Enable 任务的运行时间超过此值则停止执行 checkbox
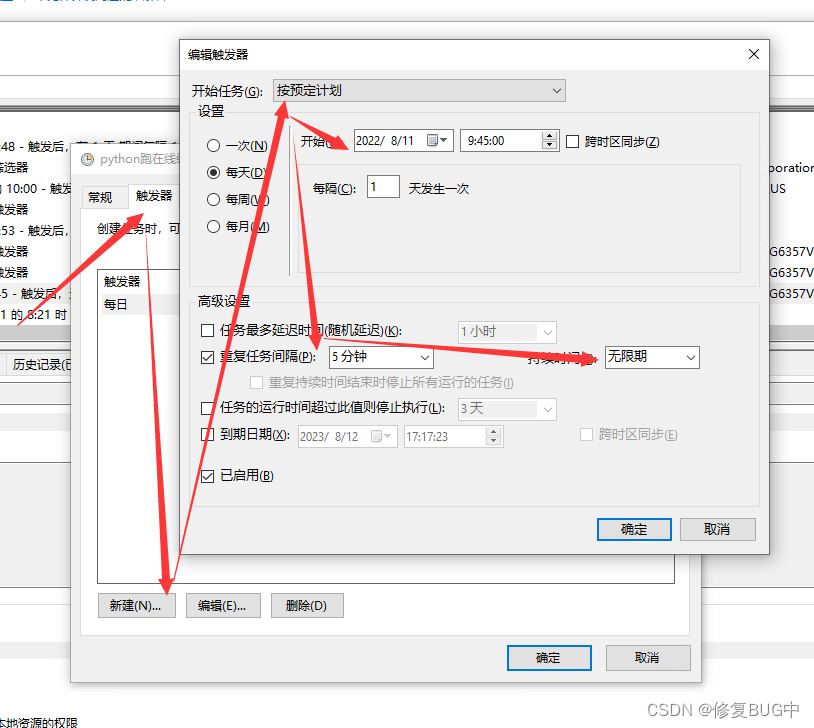 [207, 408]
